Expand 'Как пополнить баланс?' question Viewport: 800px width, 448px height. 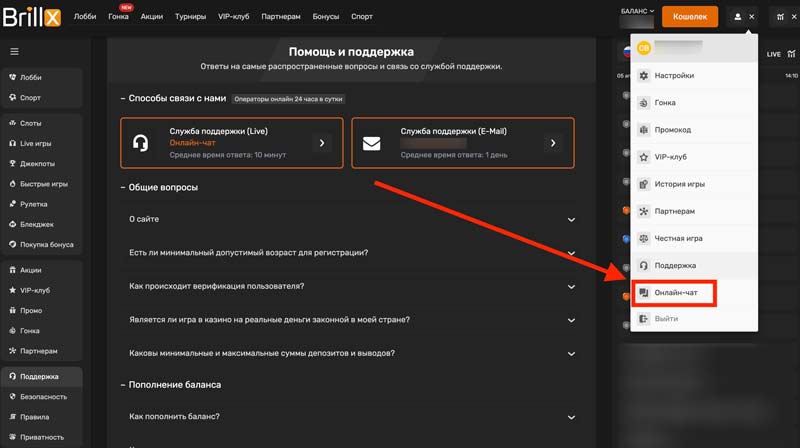point(571,417)
